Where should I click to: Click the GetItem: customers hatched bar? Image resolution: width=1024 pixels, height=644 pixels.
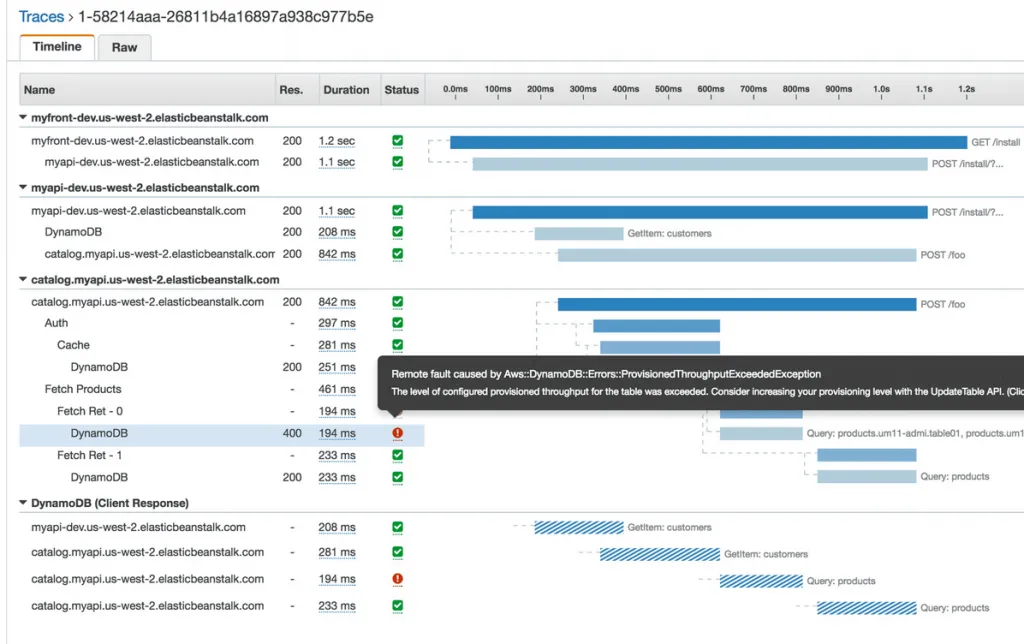[578, 527]
